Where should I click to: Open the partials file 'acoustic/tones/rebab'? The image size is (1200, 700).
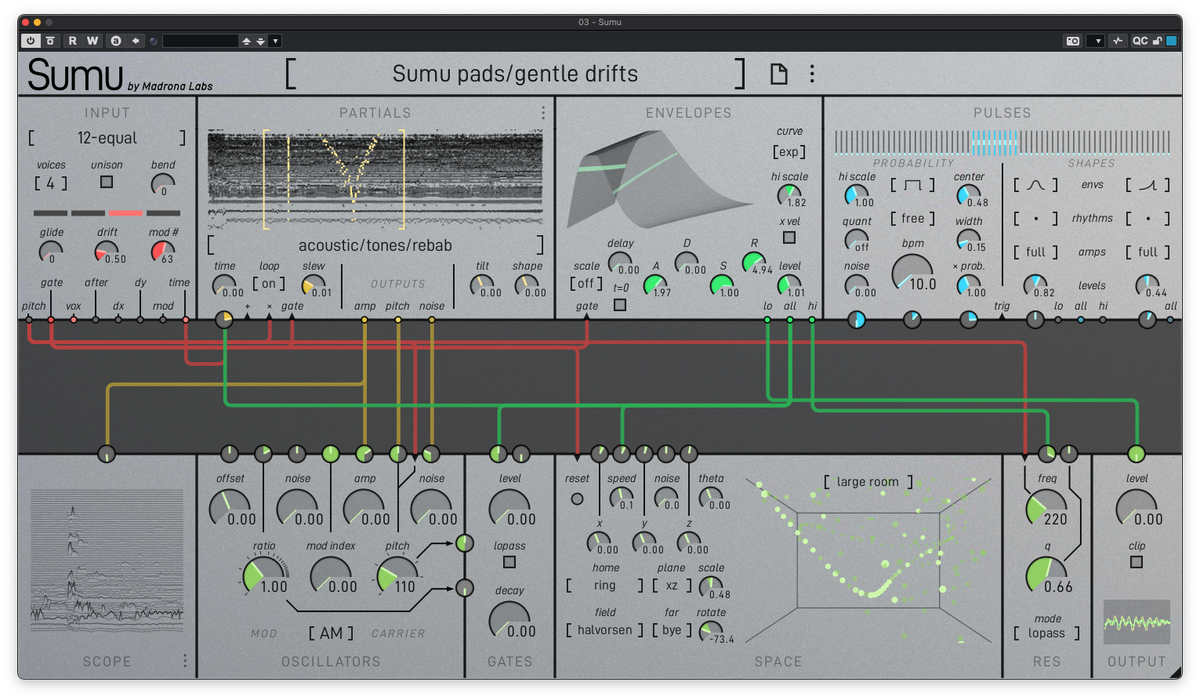coord(376,245)
